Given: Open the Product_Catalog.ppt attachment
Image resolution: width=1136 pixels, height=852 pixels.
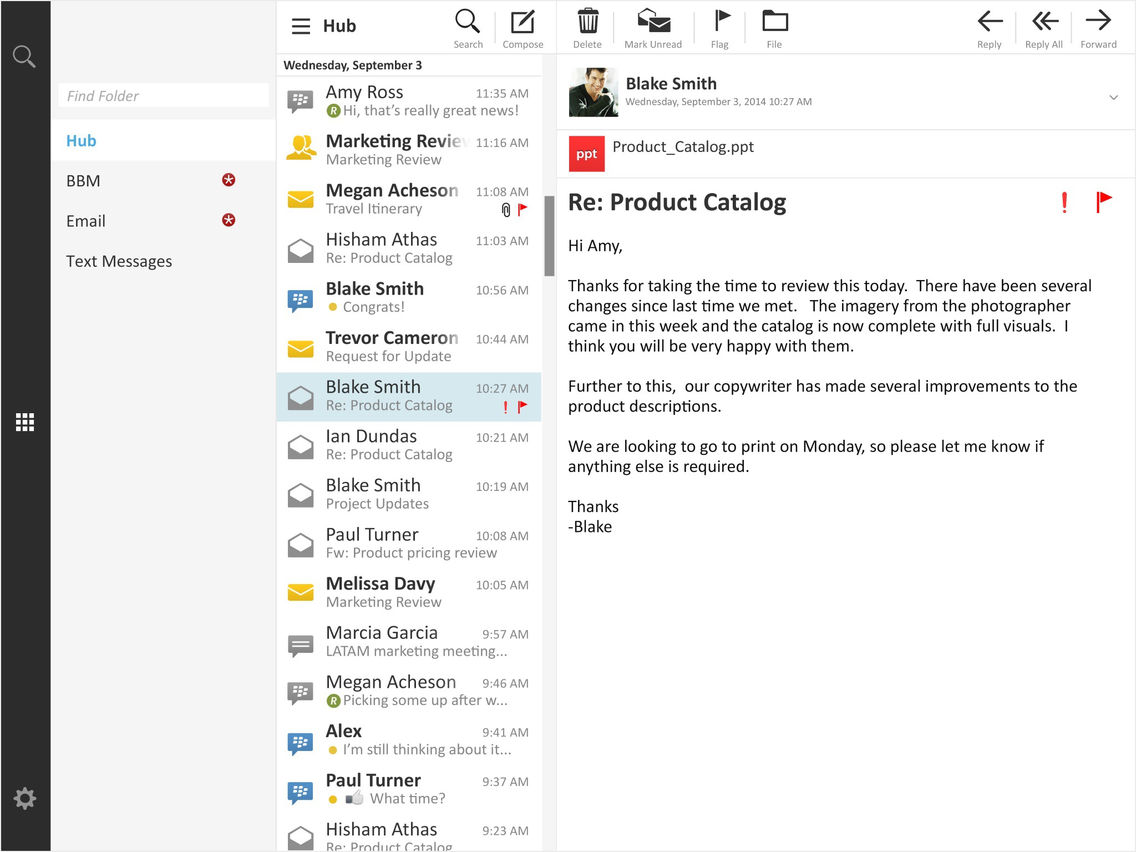Looking at the screenshot, I should click(682, 146).
